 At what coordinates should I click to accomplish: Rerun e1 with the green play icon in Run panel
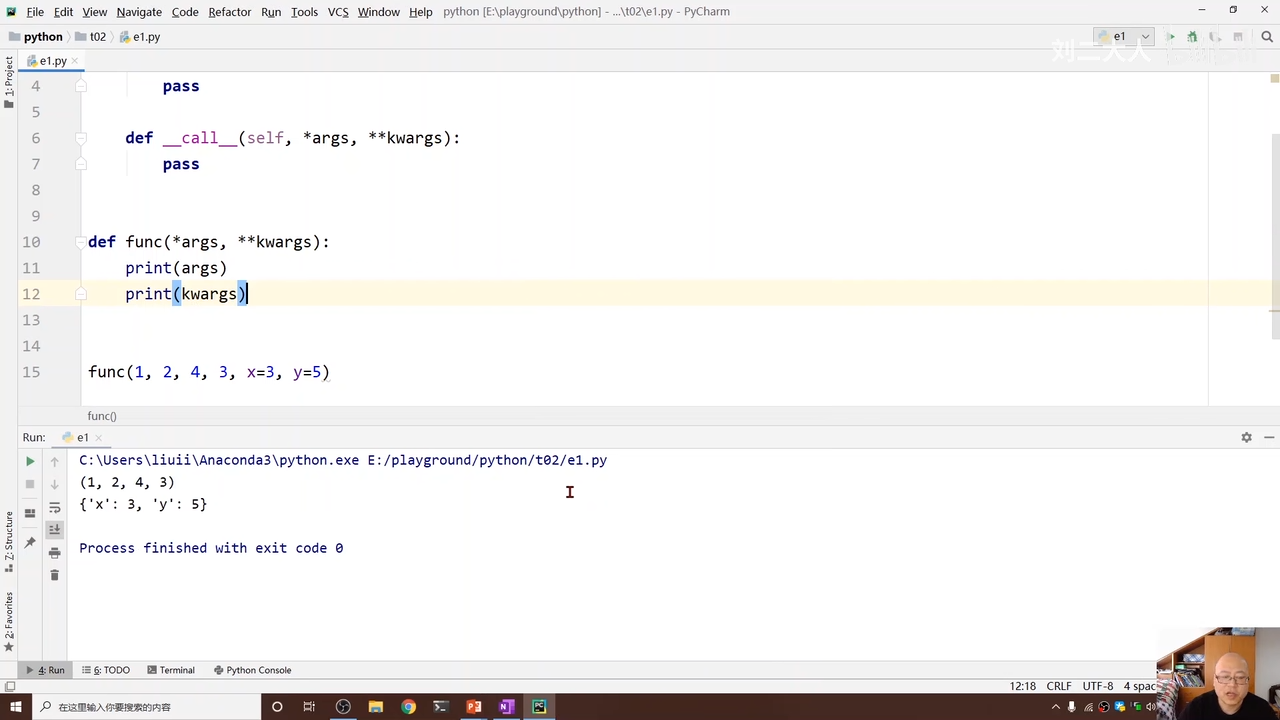pos(30,461)
